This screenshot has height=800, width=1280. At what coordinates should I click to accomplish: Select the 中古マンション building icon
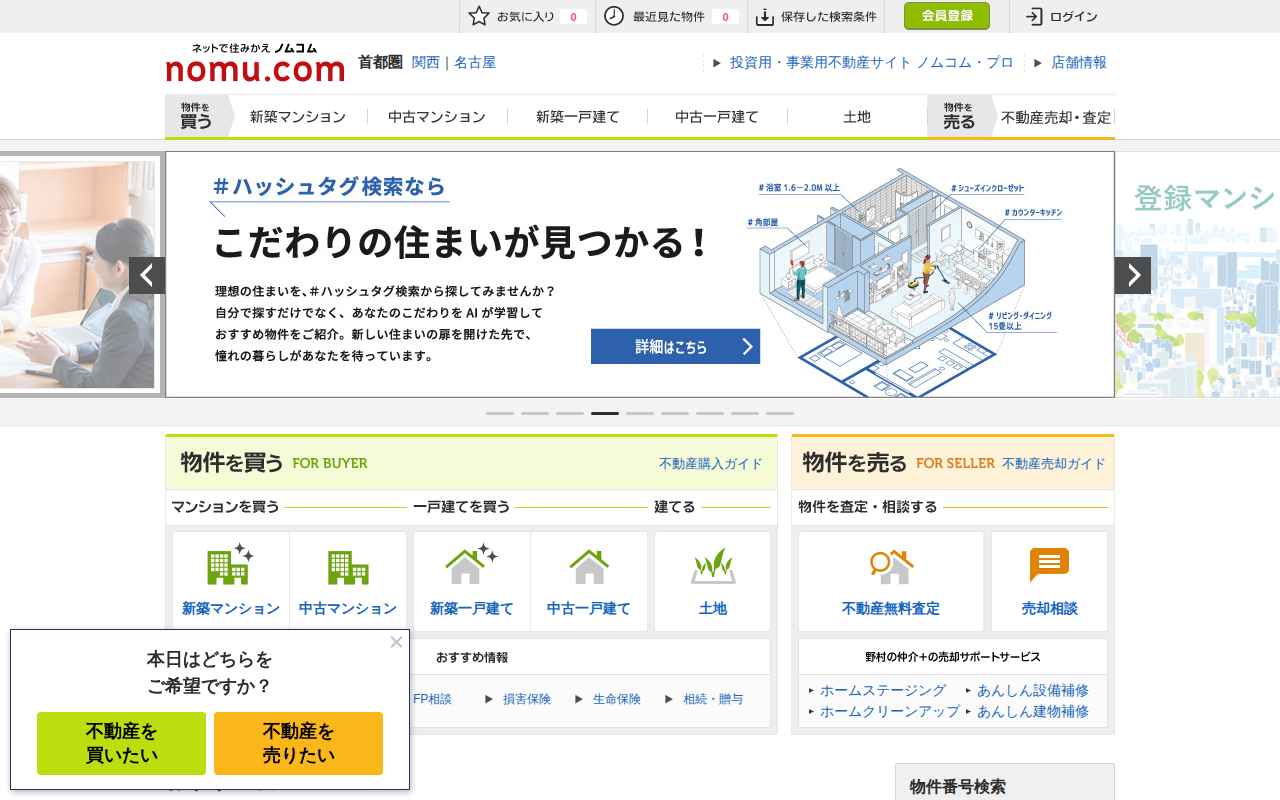tap(347, 565)
